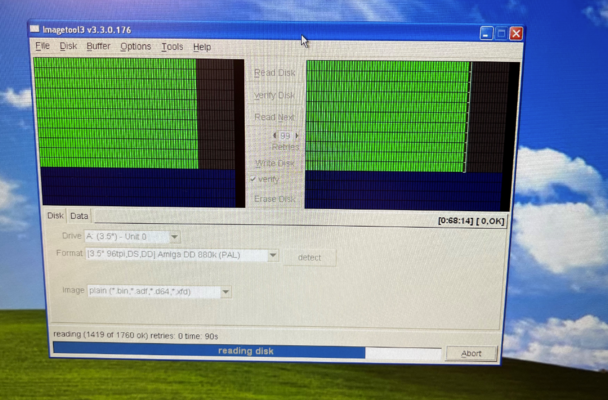Open the Help menu
Screen dimensions: 608x400
click(202, 47)
